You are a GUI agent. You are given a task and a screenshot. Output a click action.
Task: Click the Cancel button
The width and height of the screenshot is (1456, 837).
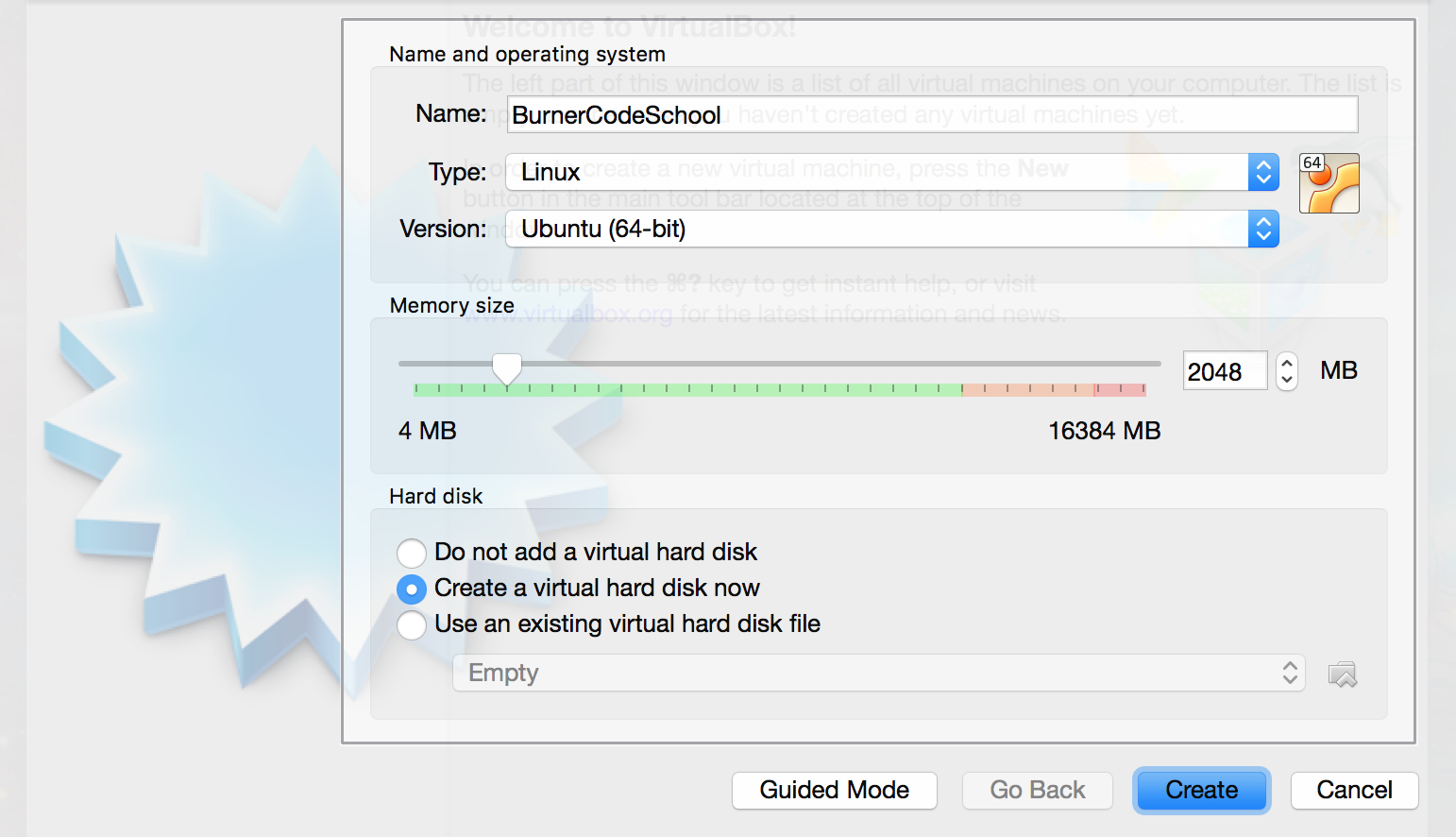point(1354,791)
